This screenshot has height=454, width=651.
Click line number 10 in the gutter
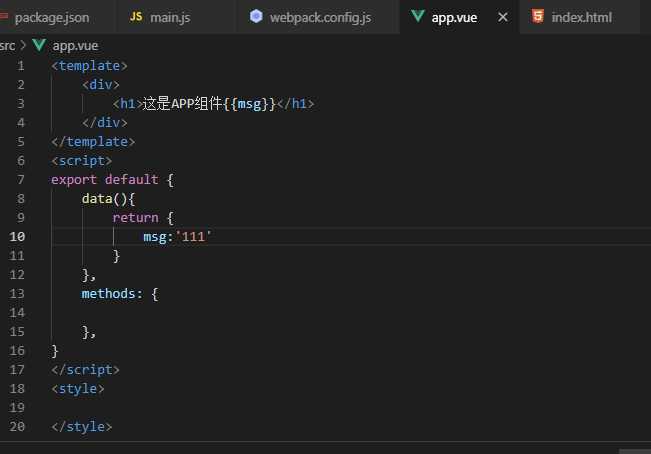click(x=17, y=237)
